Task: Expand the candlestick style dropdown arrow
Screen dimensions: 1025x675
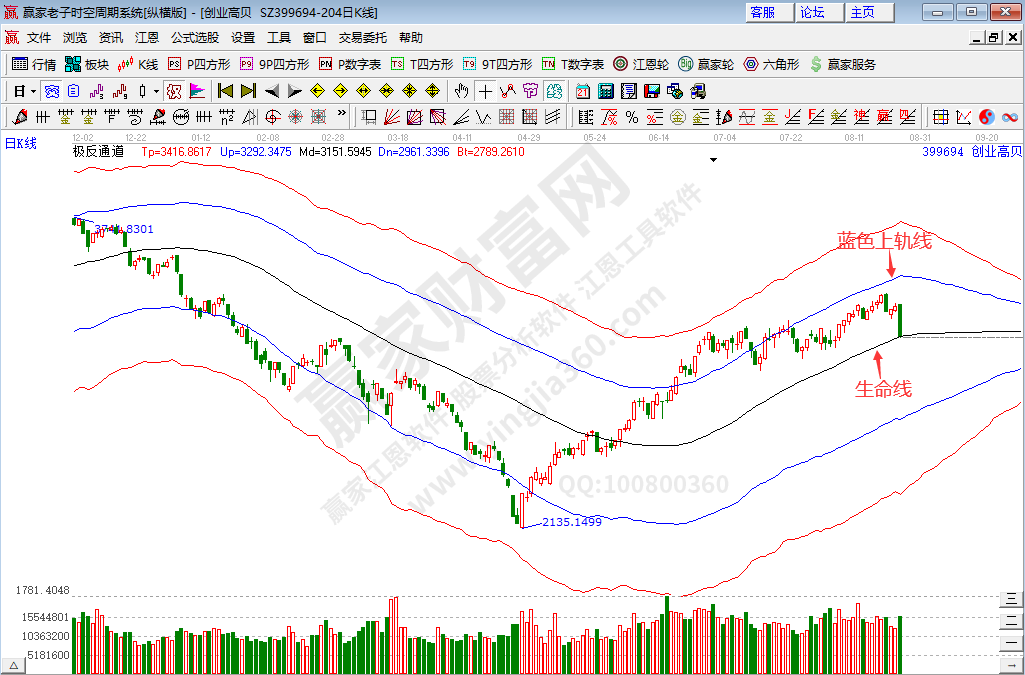Action: (x=156, y=91)
